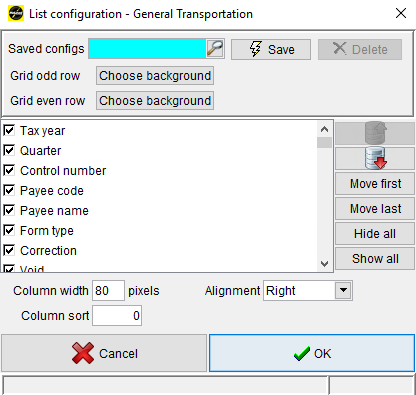Select the Tax year list row text
This screenshot has width=416, height=395.
[x=42, y=131]
